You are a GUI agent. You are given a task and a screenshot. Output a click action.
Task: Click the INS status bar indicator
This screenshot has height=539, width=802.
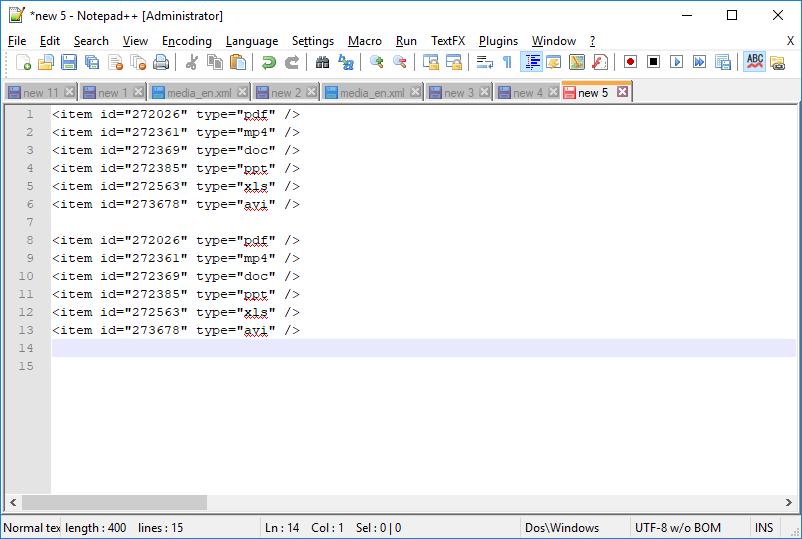point(764,528)
